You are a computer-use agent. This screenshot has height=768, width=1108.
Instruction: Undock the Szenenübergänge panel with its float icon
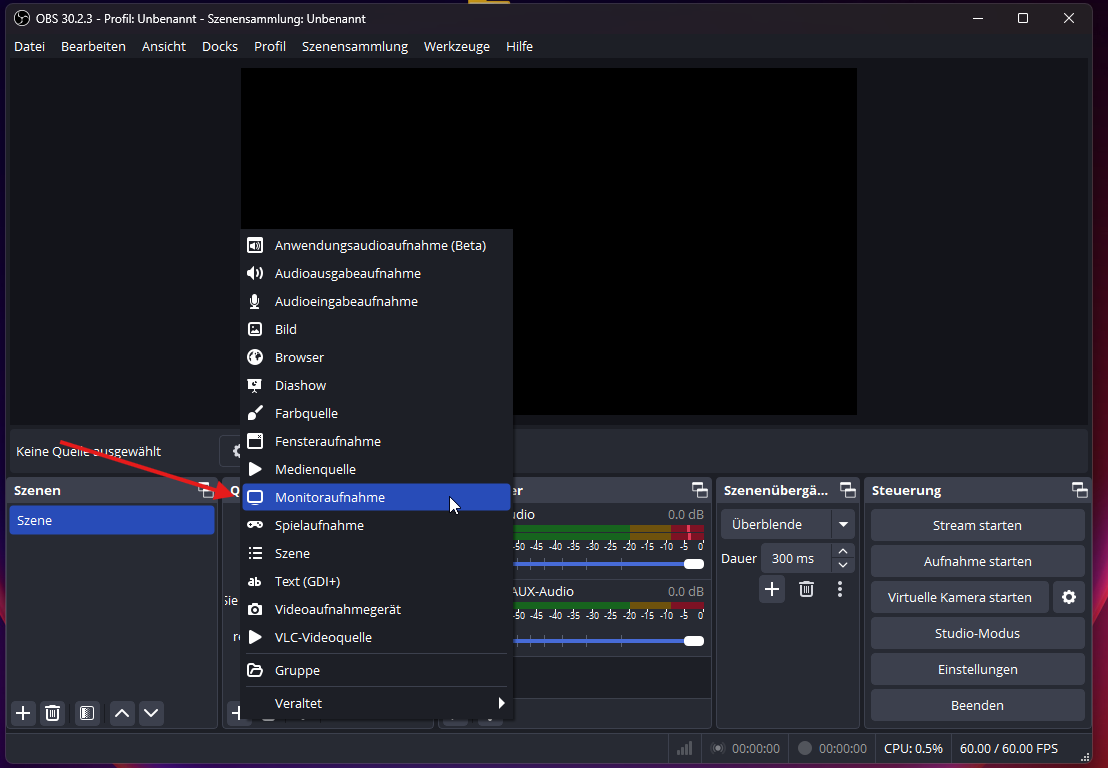click(847, 490)
